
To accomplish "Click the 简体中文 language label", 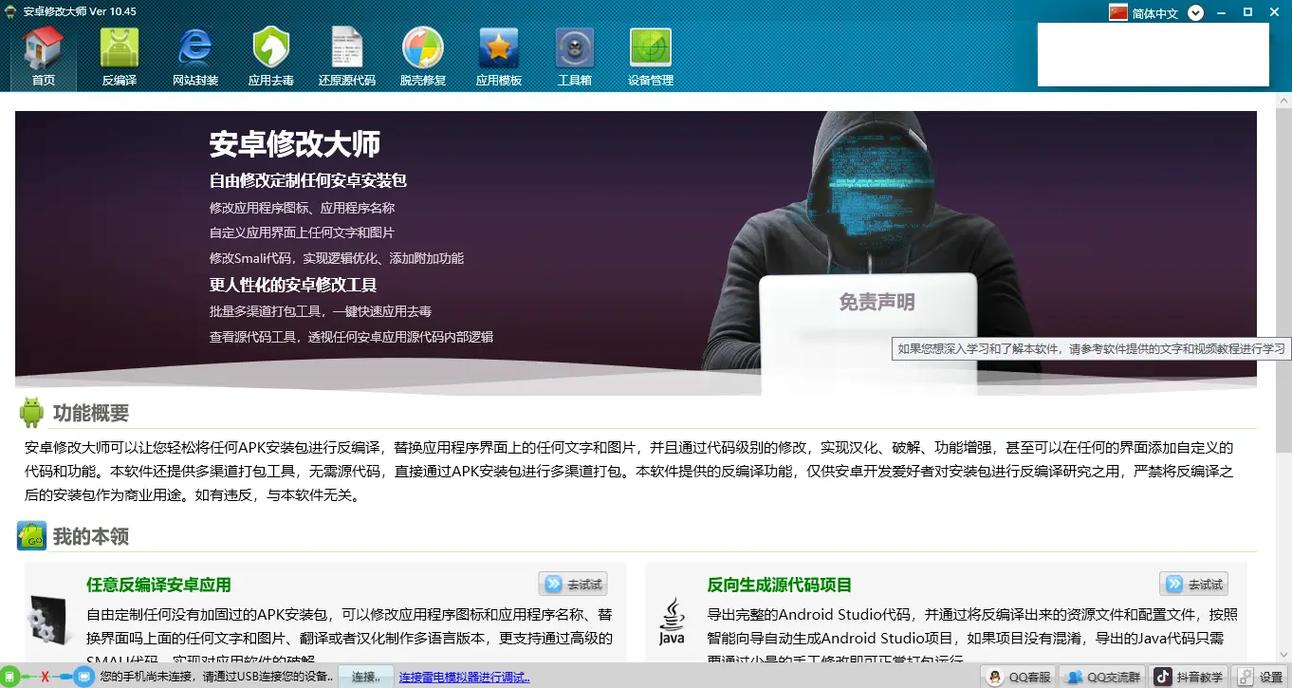I will pos(1155,13).
